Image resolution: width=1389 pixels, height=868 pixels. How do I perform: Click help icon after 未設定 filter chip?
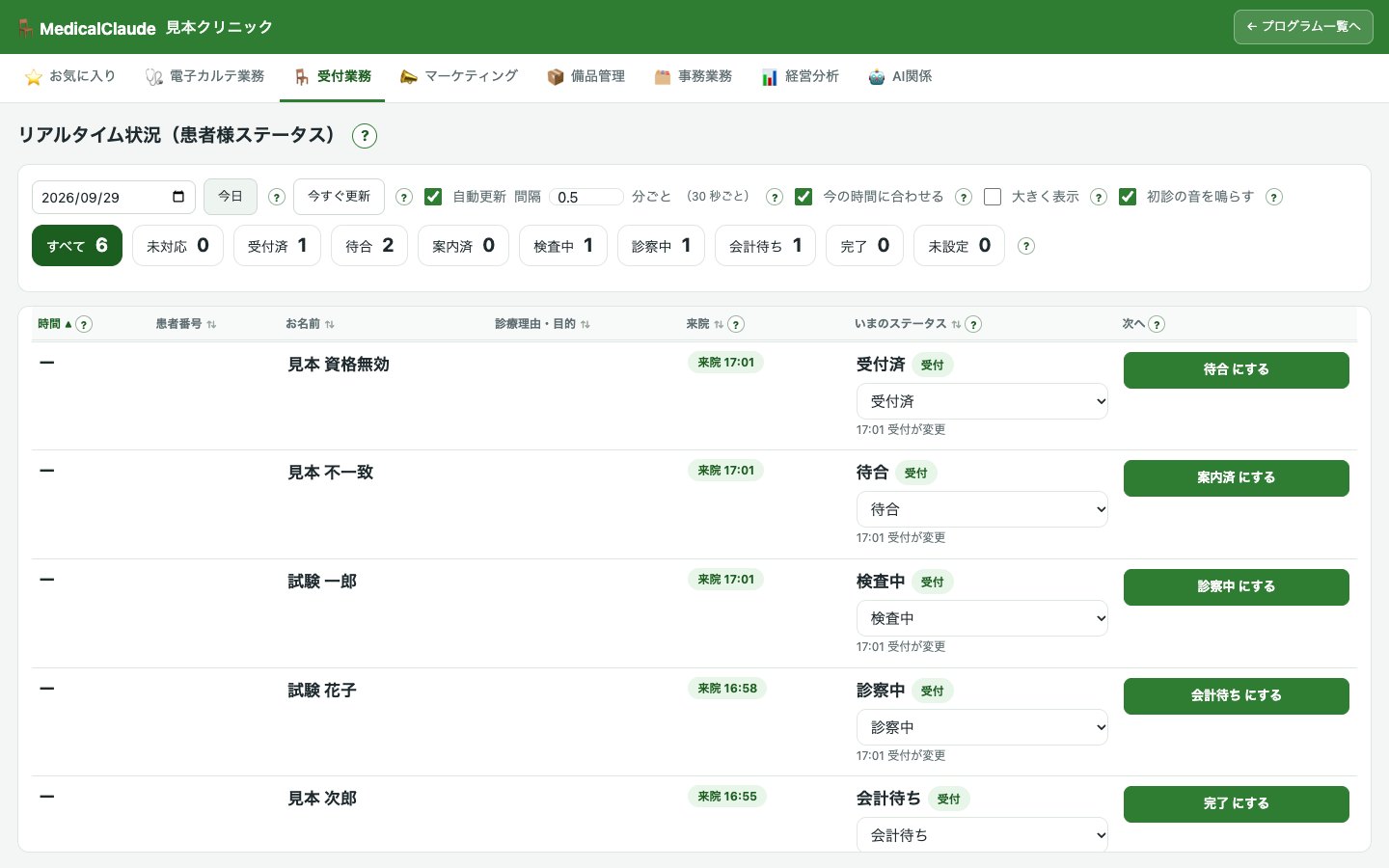pos(1026,246)
